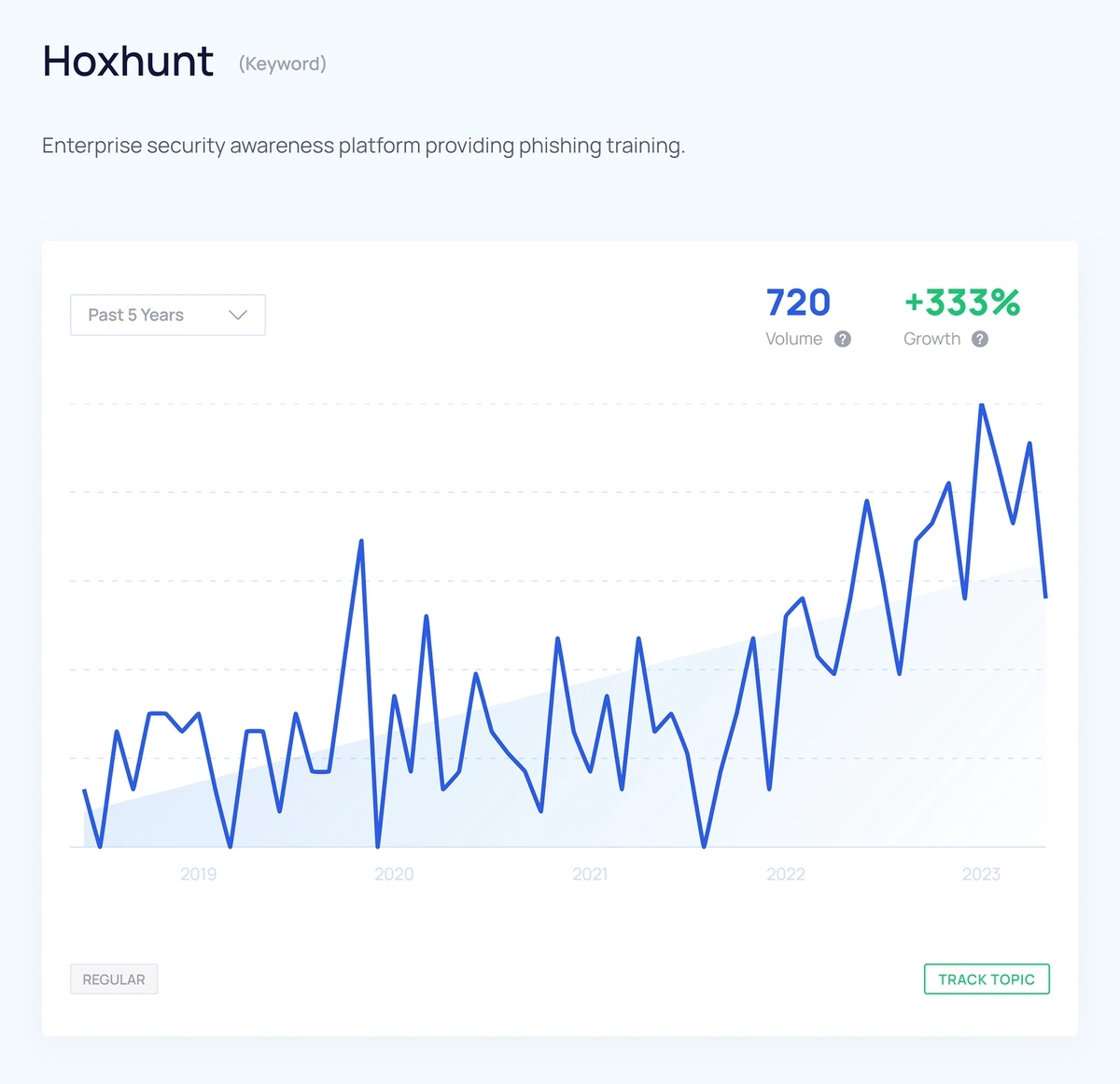This screenshot has height=1084, width=1120.
Task: Click the Growth label text
Action: tap(931, 339)
